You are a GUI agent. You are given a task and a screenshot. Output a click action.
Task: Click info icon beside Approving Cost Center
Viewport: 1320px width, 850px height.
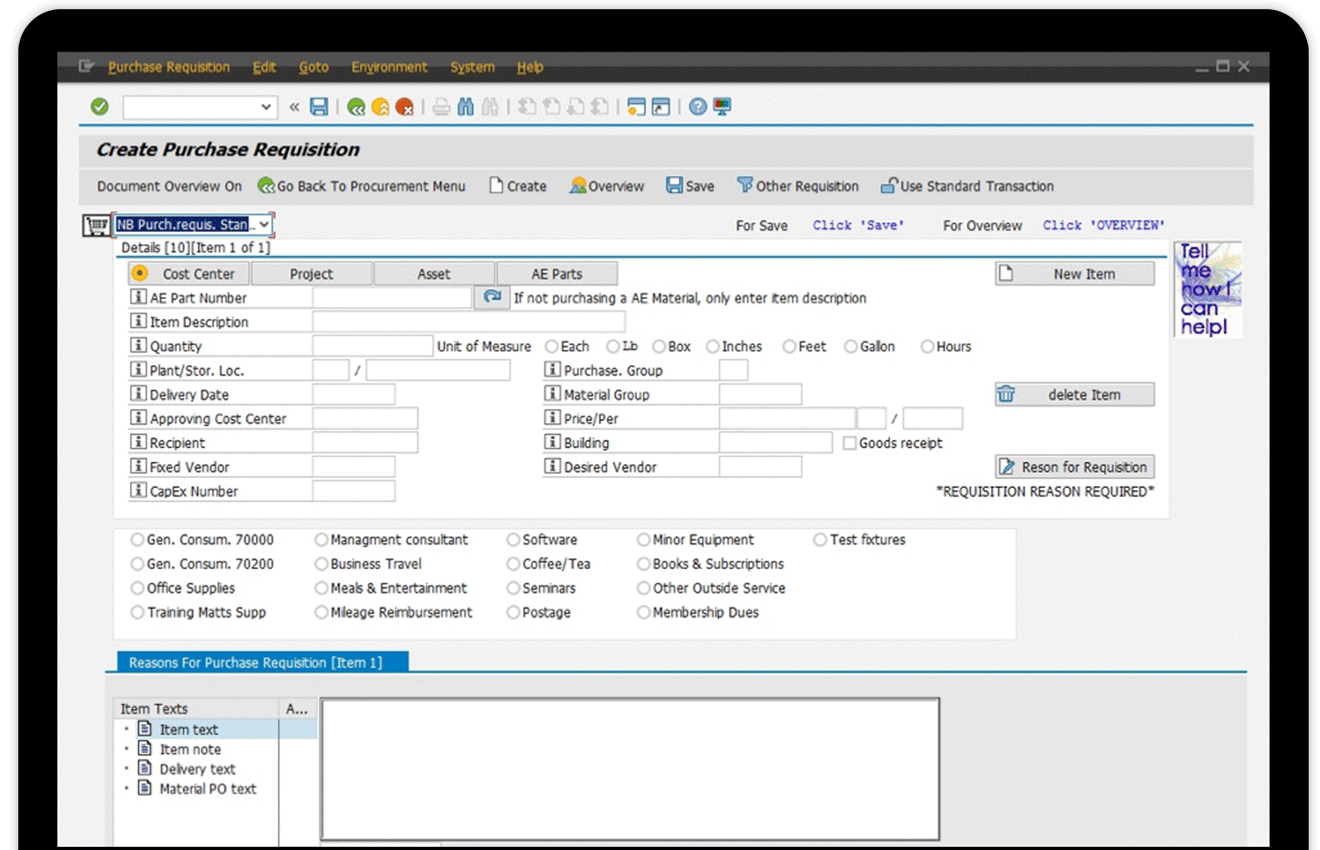point(138,418)
